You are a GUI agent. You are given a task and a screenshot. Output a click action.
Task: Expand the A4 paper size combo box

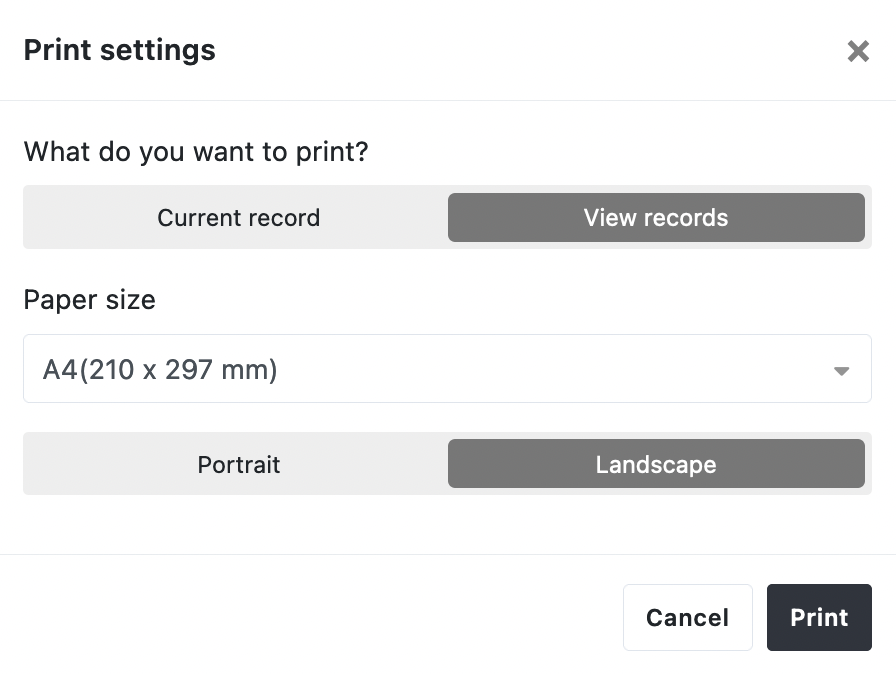pos(447,370)
